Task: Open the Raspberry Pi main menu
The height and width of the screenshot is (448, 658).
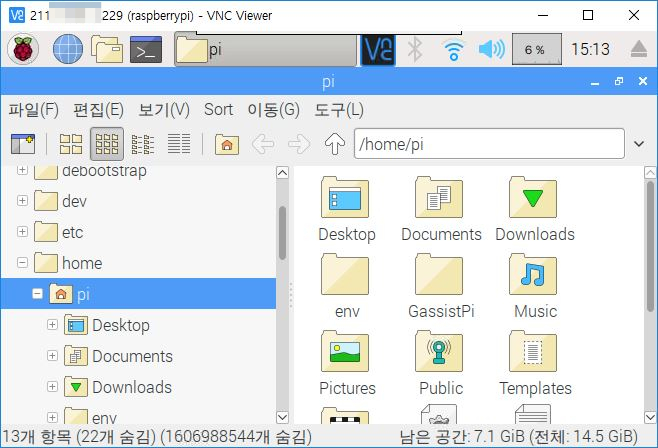Action: click(x=23, y=49)
